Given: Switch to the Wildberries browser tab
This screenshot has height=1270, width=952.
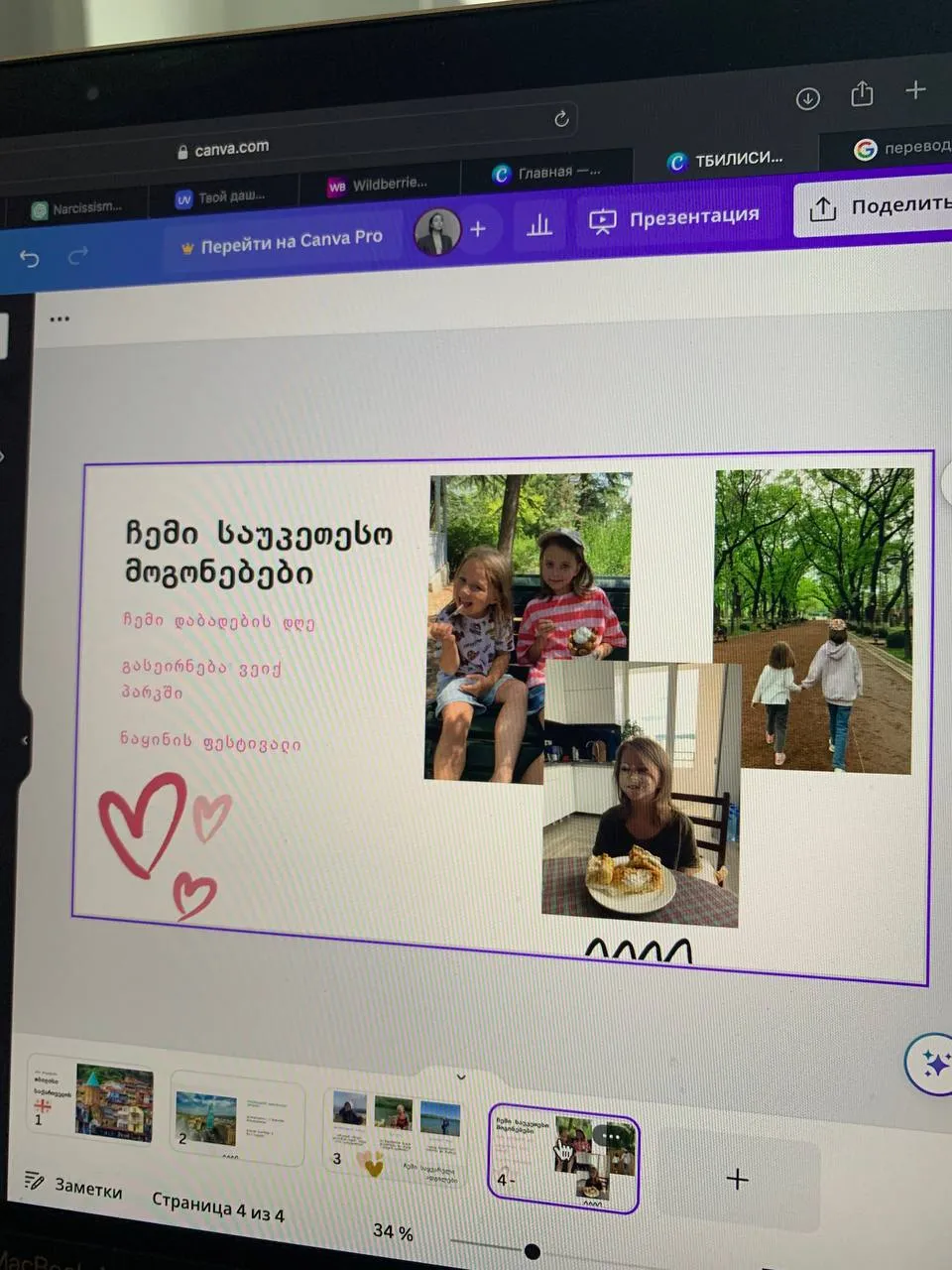Looking at the screenshot, I should point(379,185).
